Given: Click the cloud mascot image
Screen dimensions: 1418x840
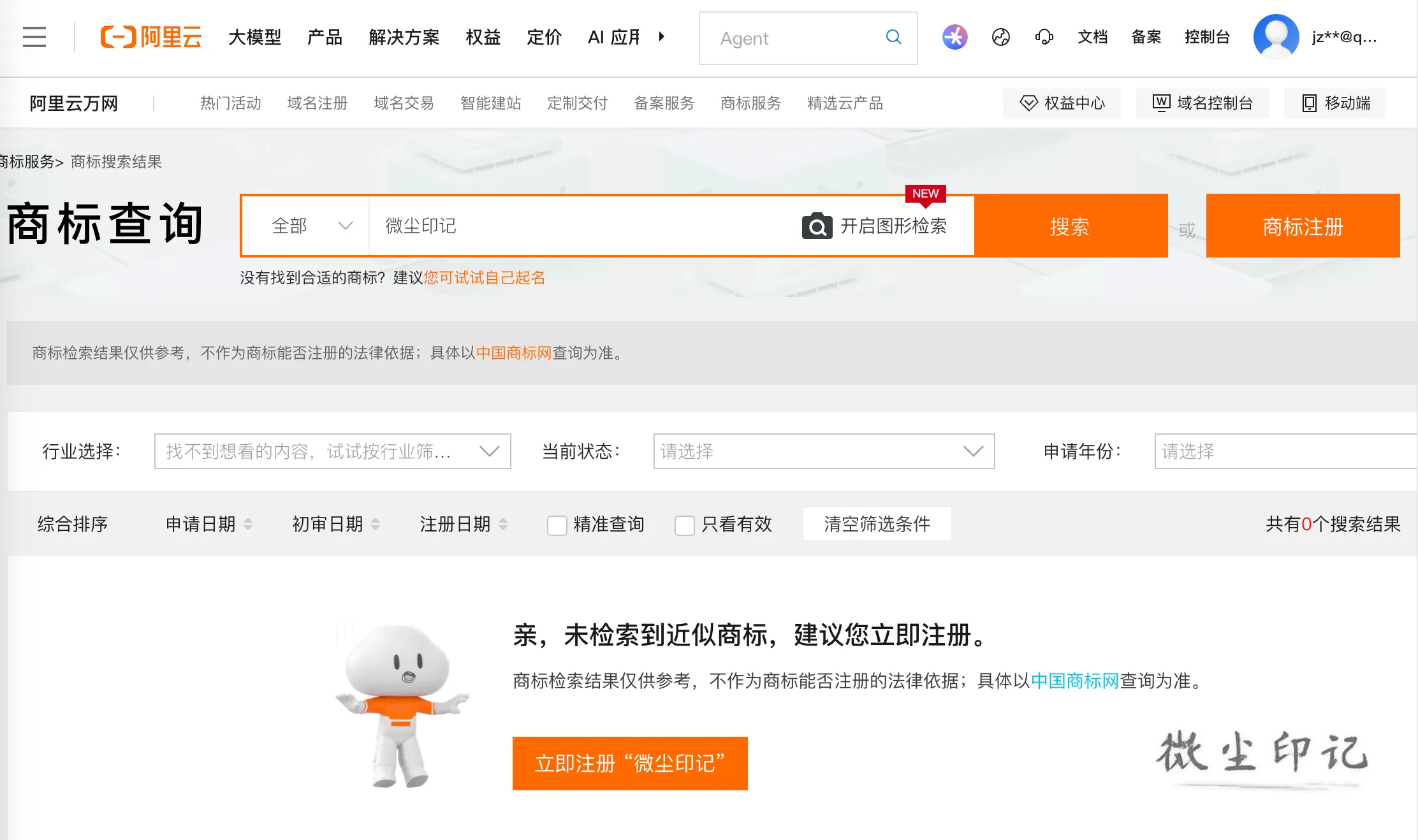Looking at the screenshot, I should 402,705.
